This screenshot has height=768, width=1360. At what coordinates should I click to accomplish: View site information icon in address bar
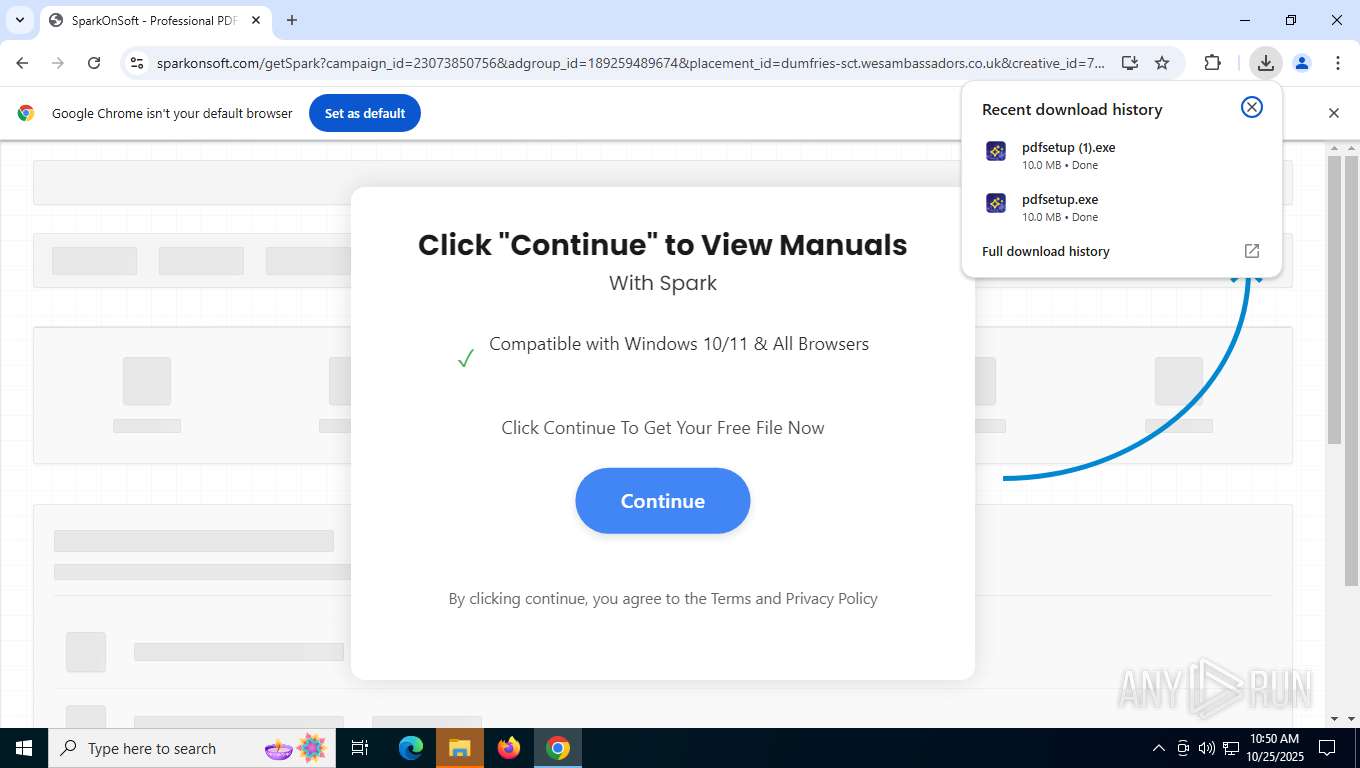(x=137, y=63)
